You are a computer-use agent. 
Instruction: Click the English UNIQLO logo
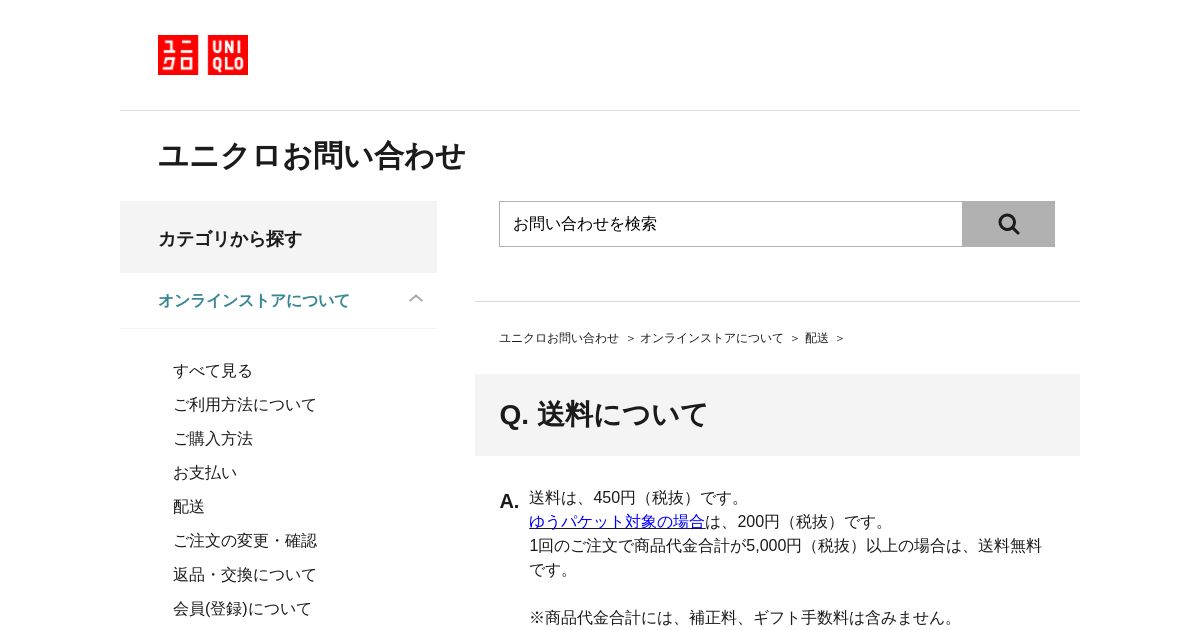228,55
